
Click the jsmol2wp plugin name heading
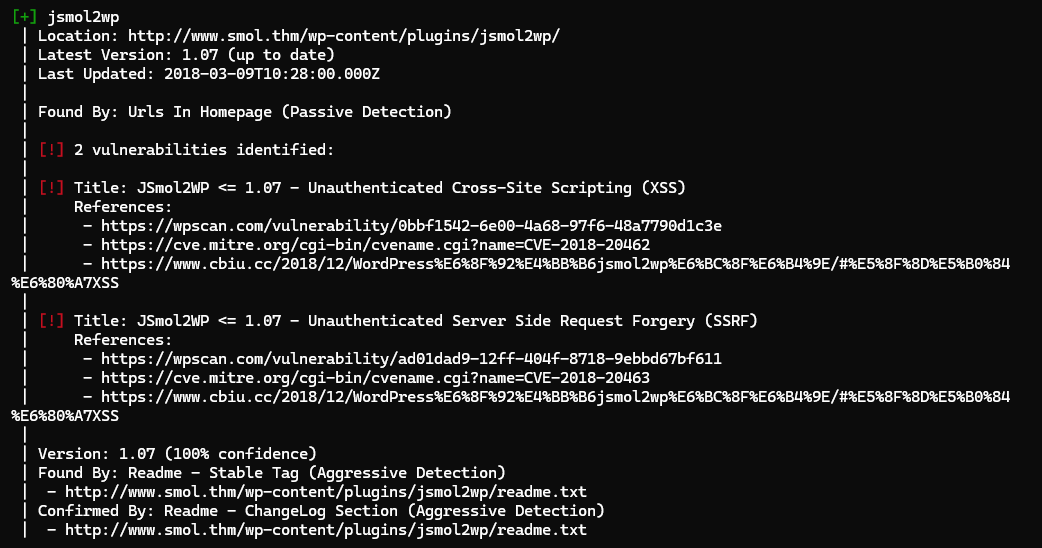pos(83,17)
